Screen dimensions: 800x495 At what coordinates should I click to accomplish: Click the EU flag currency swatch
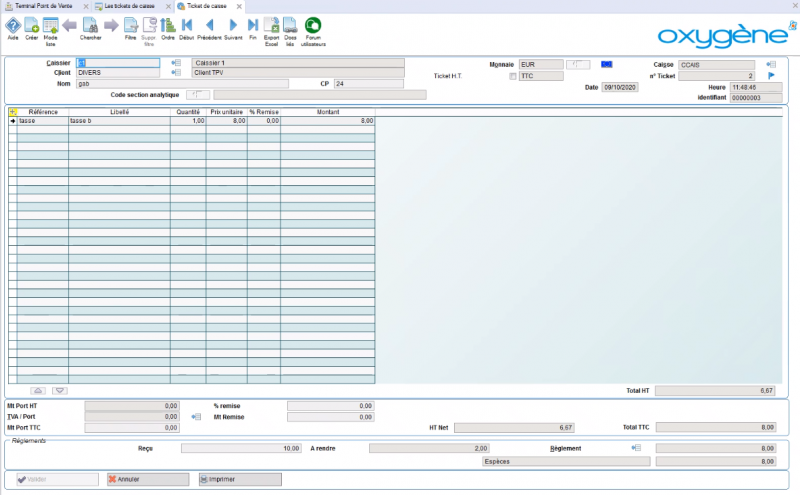coord(606,64)
